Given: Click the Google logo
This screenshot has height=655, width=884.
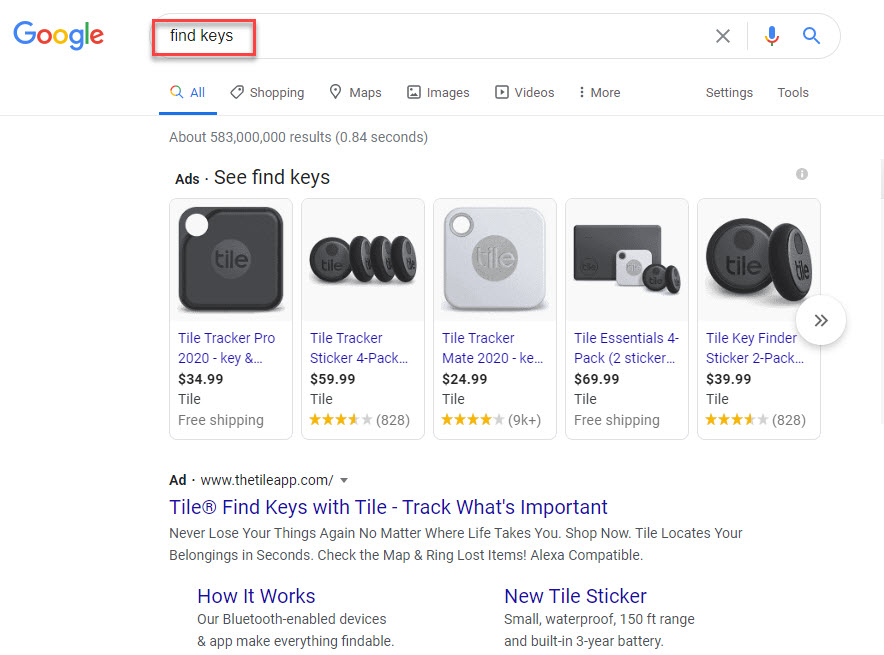Looking at the screenshot, I should (58, 36).
